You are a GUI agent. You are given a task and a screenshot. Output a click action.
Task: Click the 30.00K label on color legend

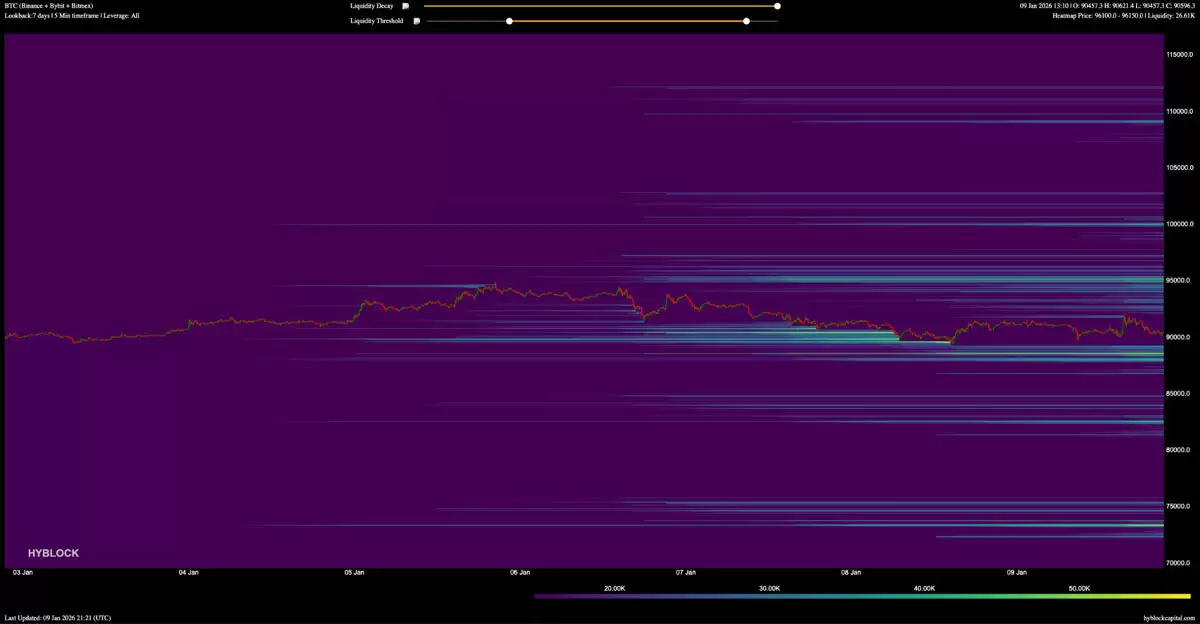pyautogui.click(x=769, y=589)
